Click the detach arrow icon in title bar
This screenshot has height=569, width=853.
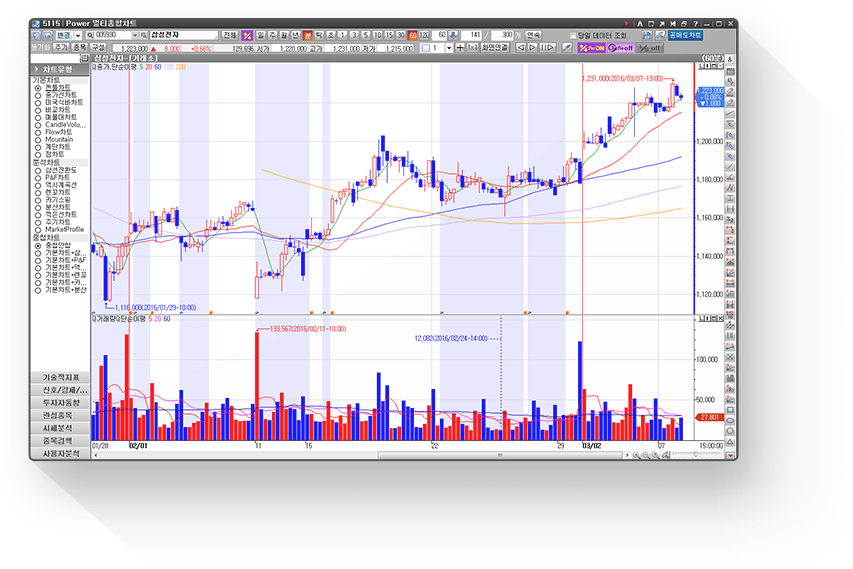coord(662,24)
